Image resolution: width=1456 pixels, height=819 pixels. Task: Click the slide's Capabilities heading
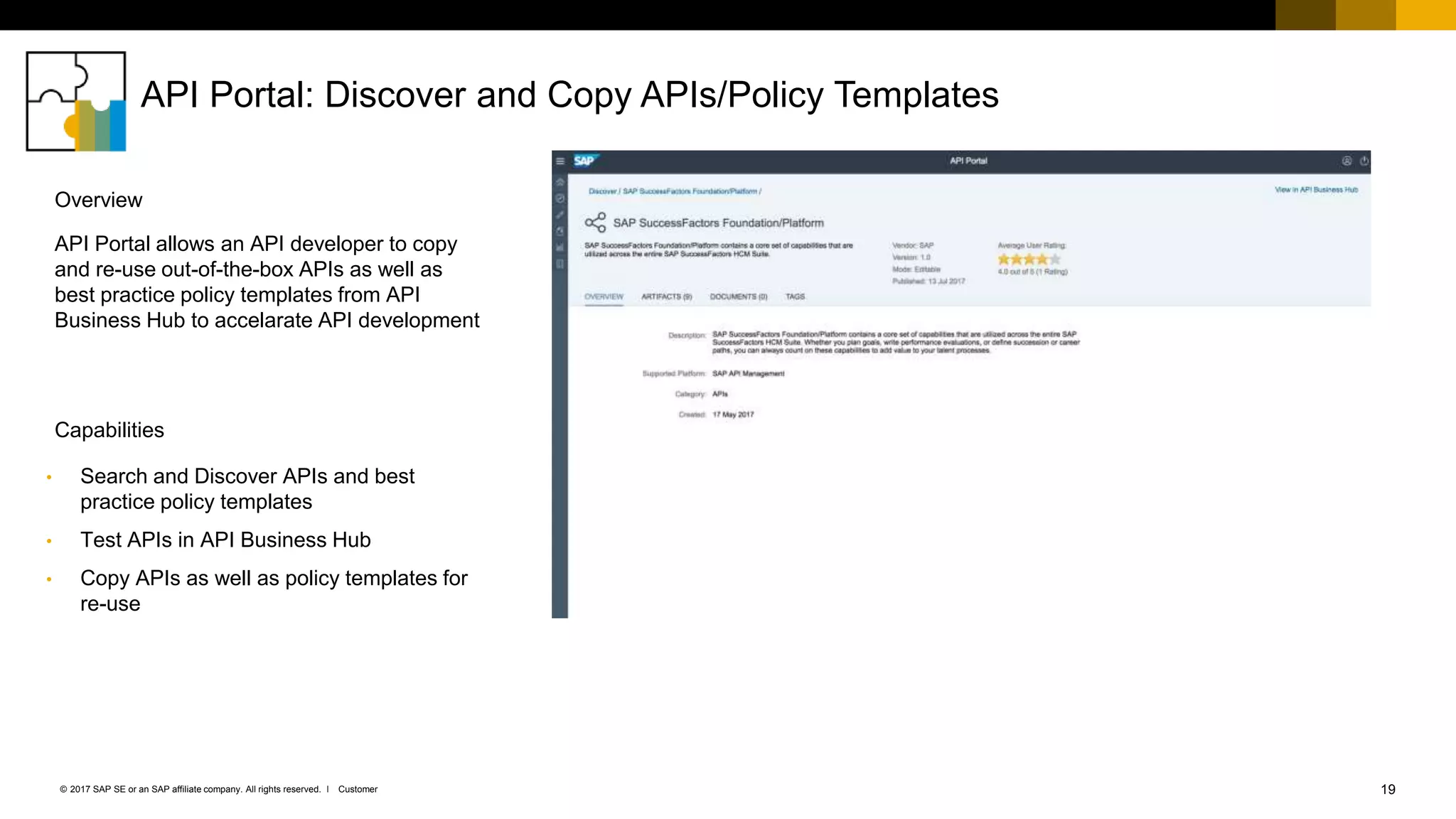click(x=109, y=430)
